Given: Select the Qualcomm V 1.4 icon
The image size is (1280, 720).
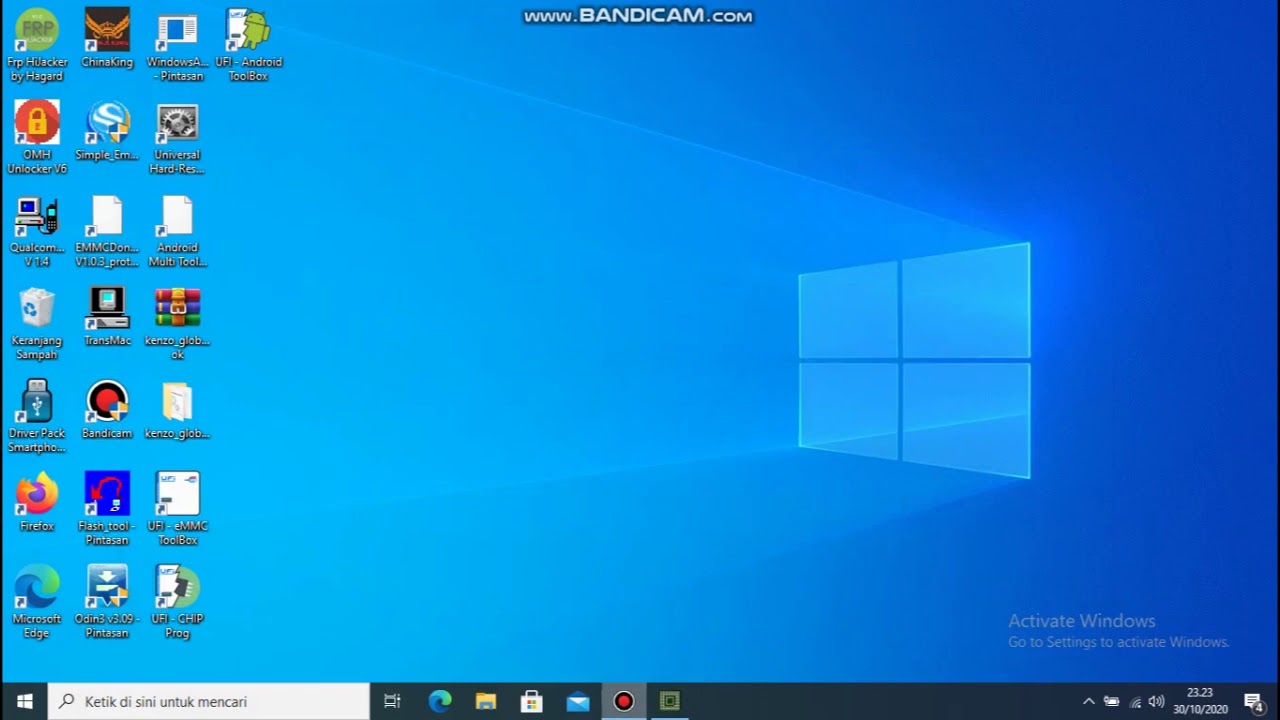Looking at the screenshot, I should pos(37,231).
